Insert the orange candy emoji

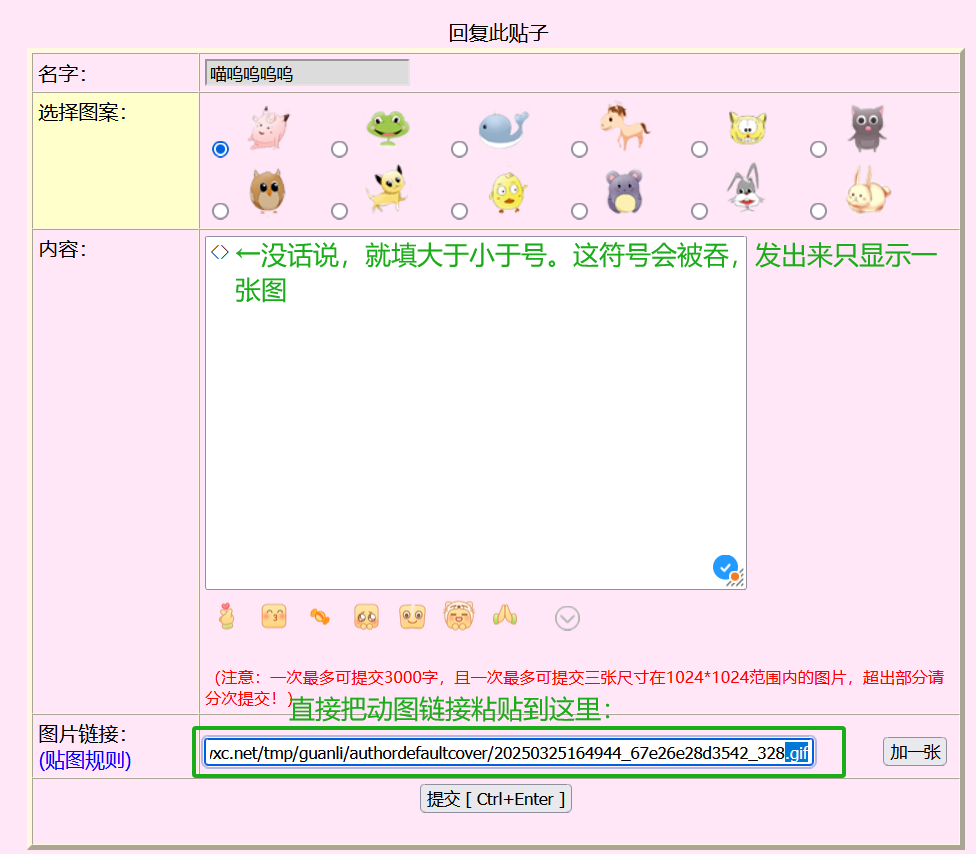(320, 617)
